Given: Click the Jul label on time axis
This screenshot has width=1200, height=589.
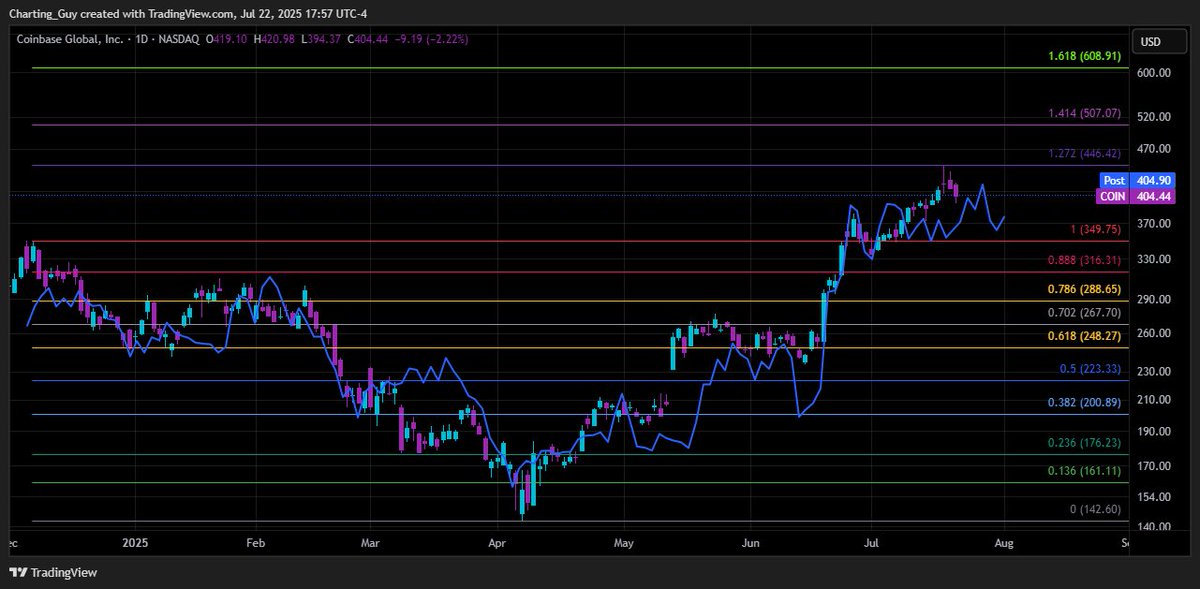Looking at the screenshot, I should [x=870, y=544].
